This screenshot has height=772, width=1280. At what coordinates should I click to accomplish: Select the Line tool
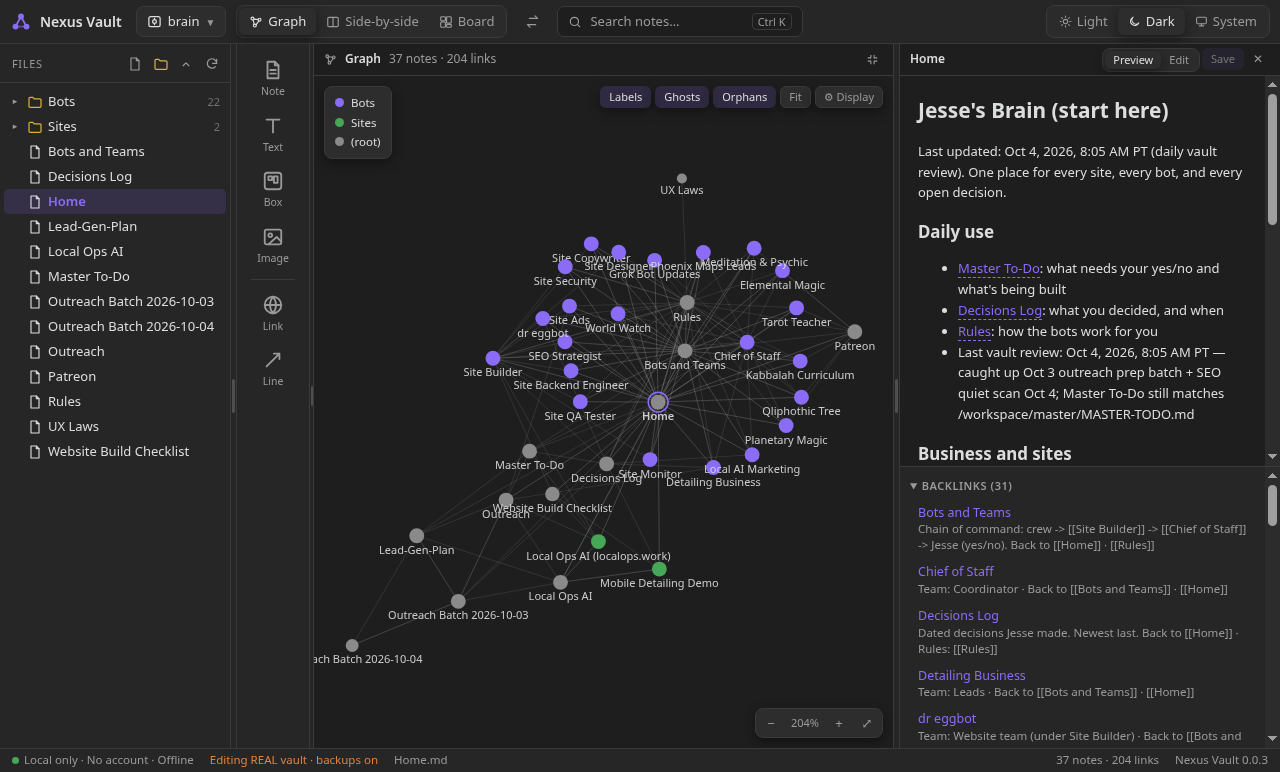pyautogui.click(x=273, y=368)
